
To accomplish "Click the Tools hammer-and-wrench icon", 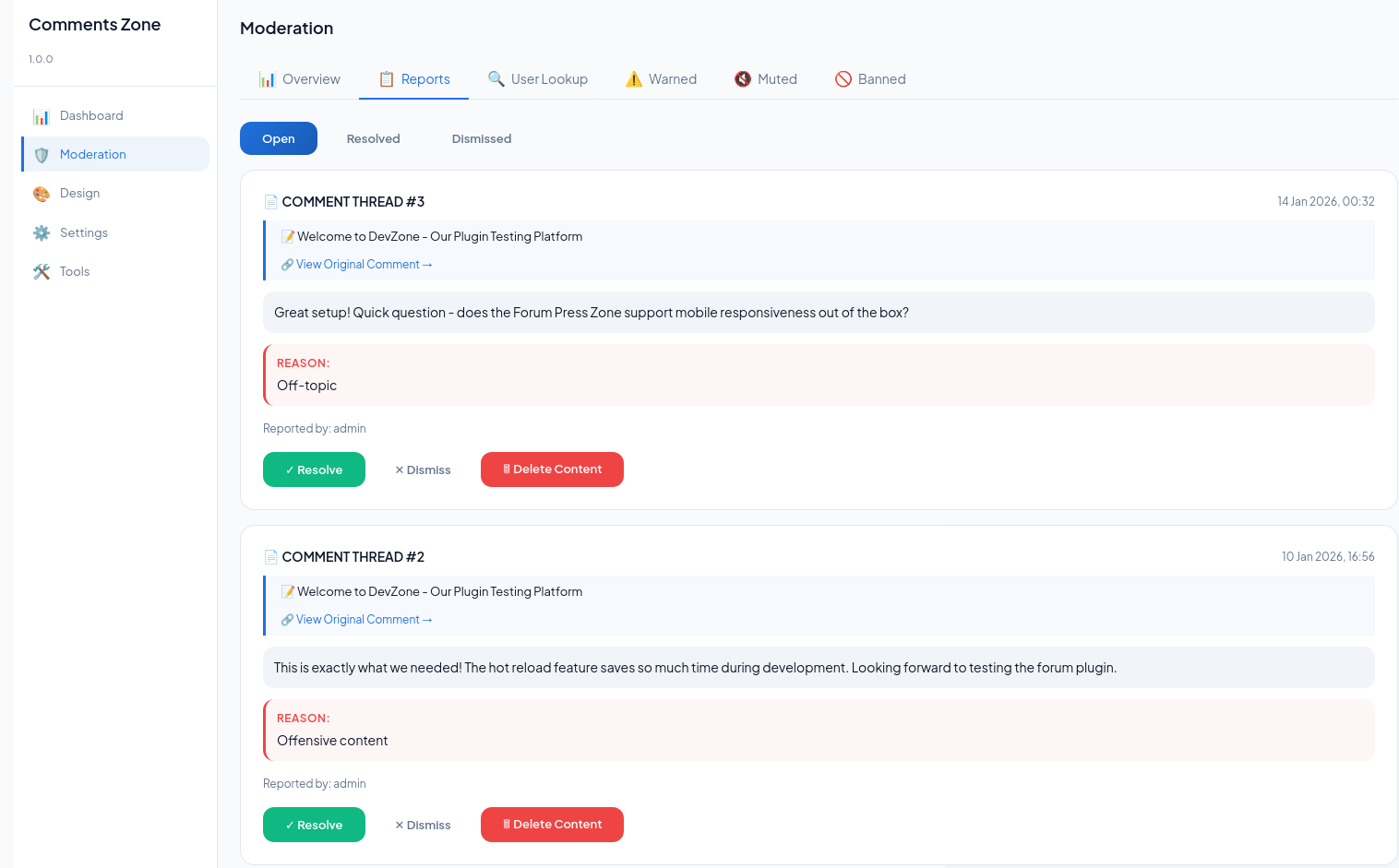I will coord(42,272).
